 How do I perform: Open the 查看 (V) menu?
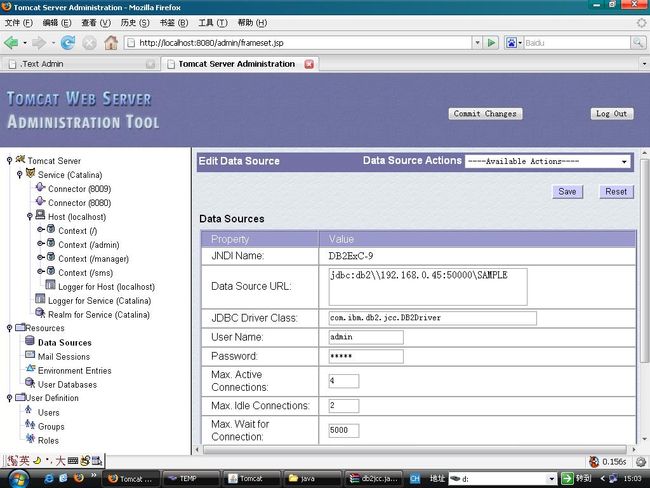tap(96, 23)
